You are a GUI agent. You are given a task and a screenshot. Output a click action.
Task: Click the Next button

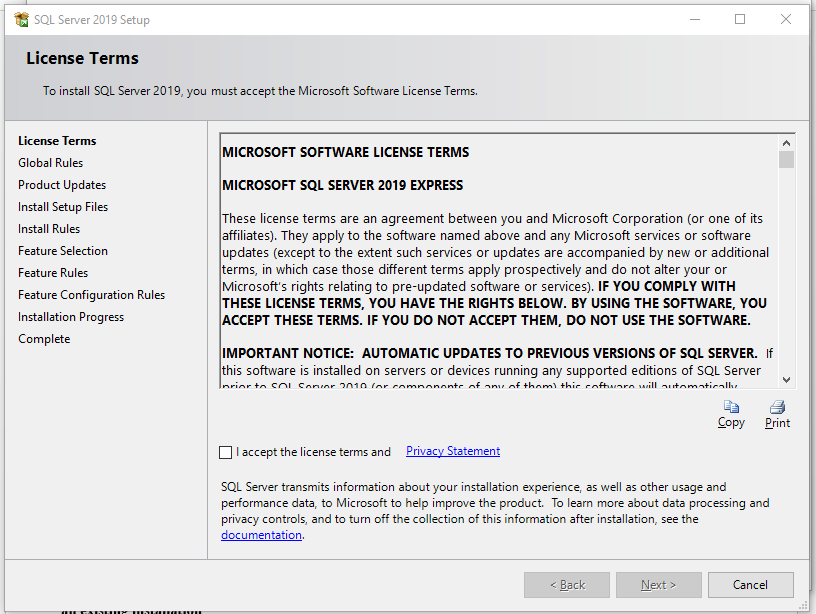click(x=658, y=585)
